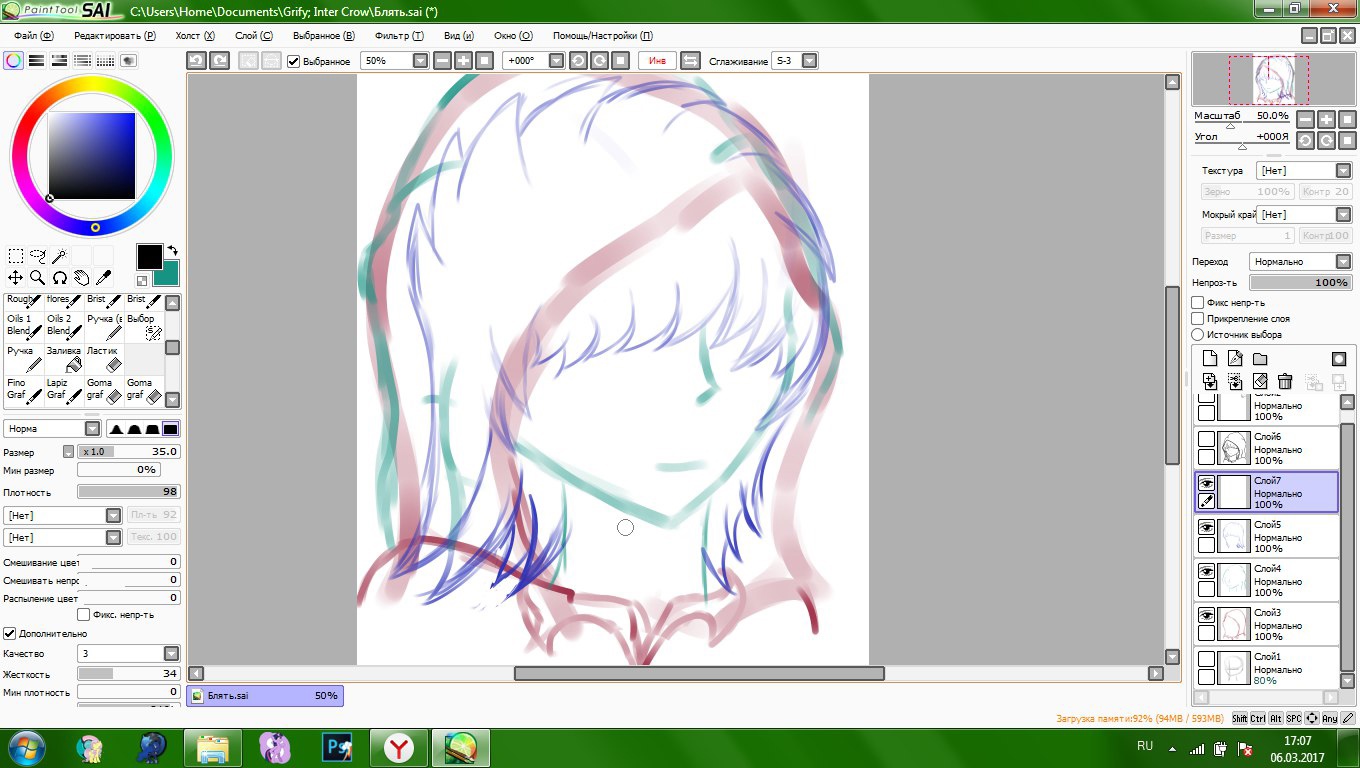The width and height of the screenshot is (1360, 768).
Task: Flip canvas horizontally with arrows icon
Action: [690, 61]
